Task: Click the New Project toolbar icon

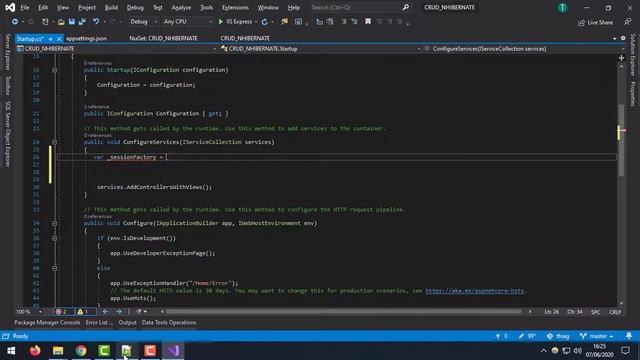Action: click(x=45, y=22)
